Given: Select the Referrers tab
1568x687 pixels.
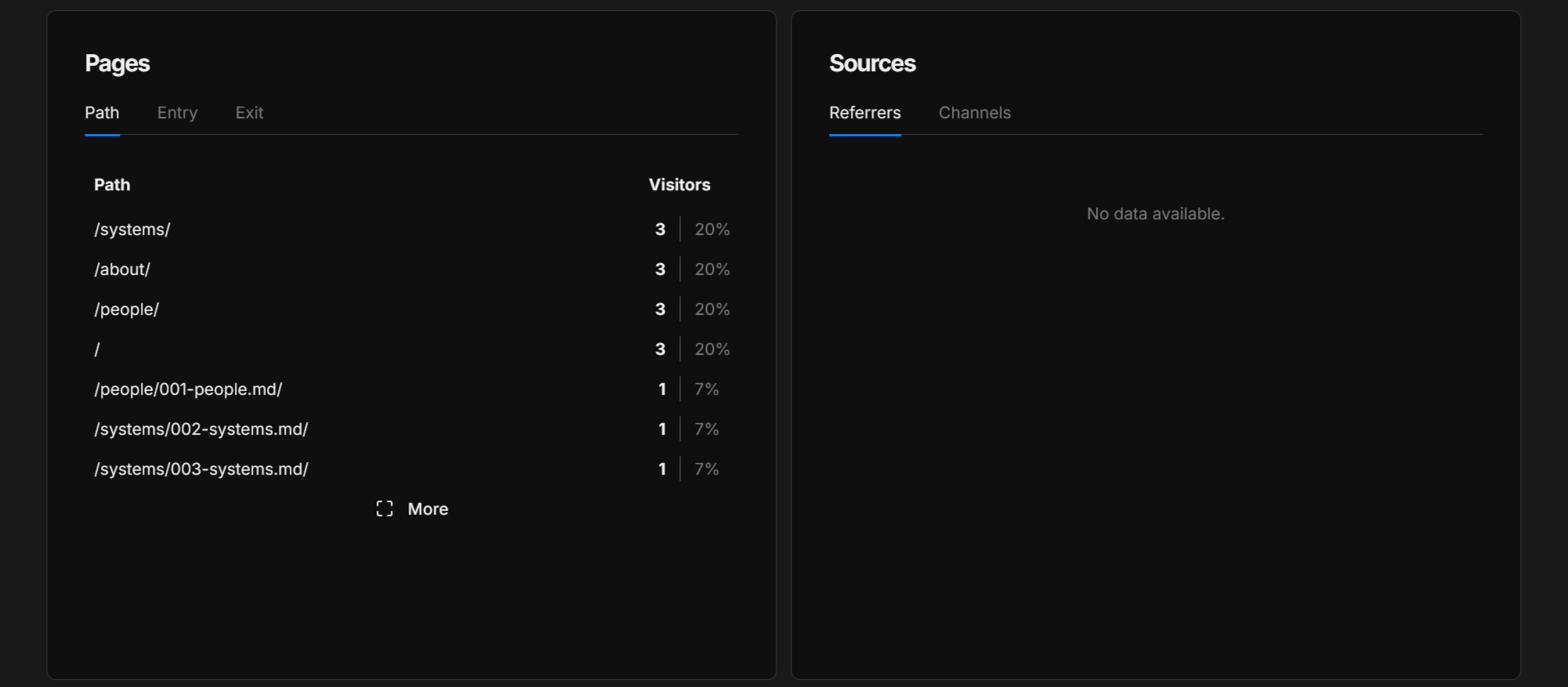Looking at the screenshot, I should click(x=864, y=113).
